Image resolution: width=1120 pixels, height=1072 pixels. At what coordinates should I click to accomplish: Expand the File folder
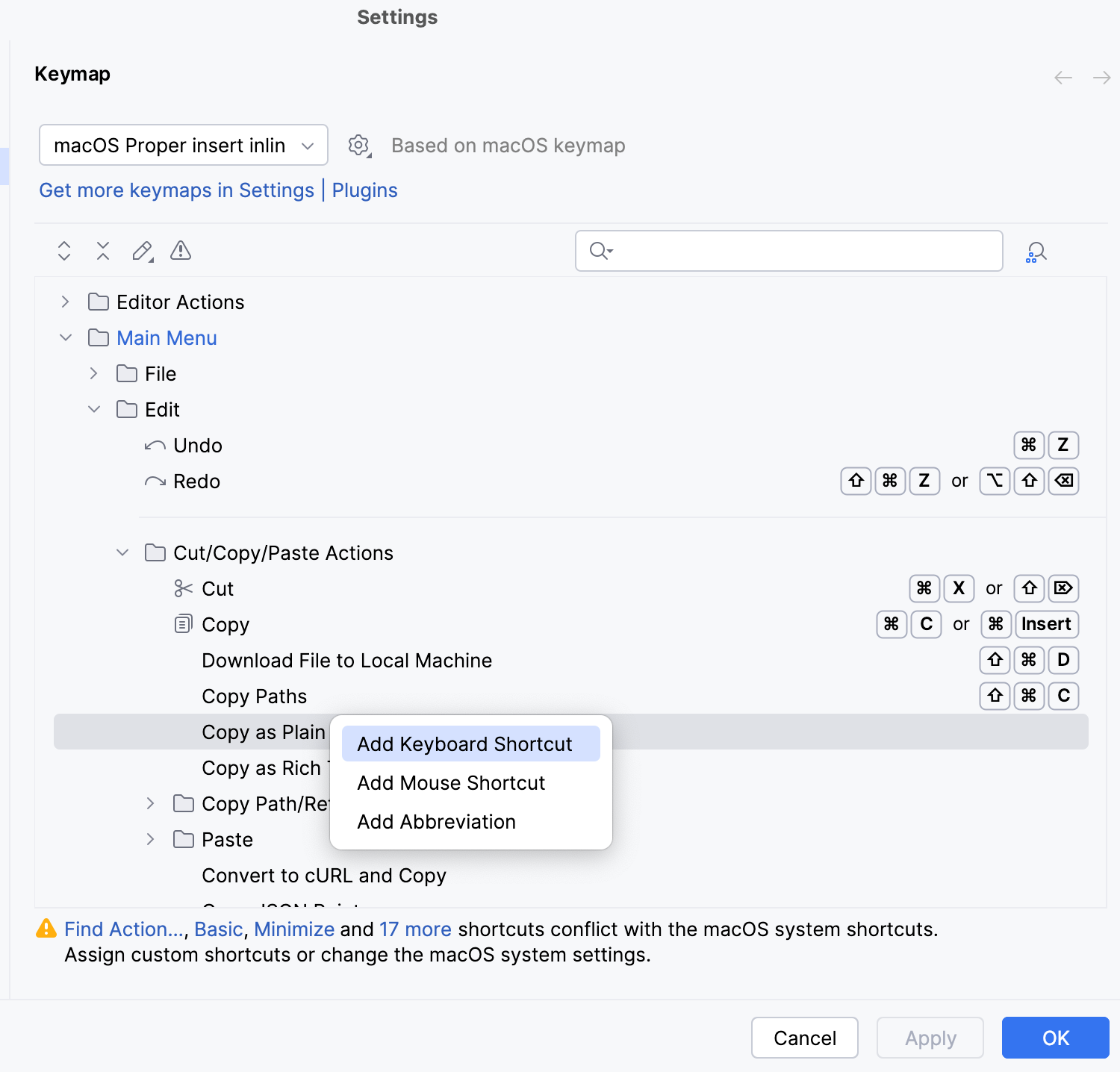pyautogui.click(x=94, y=373)
